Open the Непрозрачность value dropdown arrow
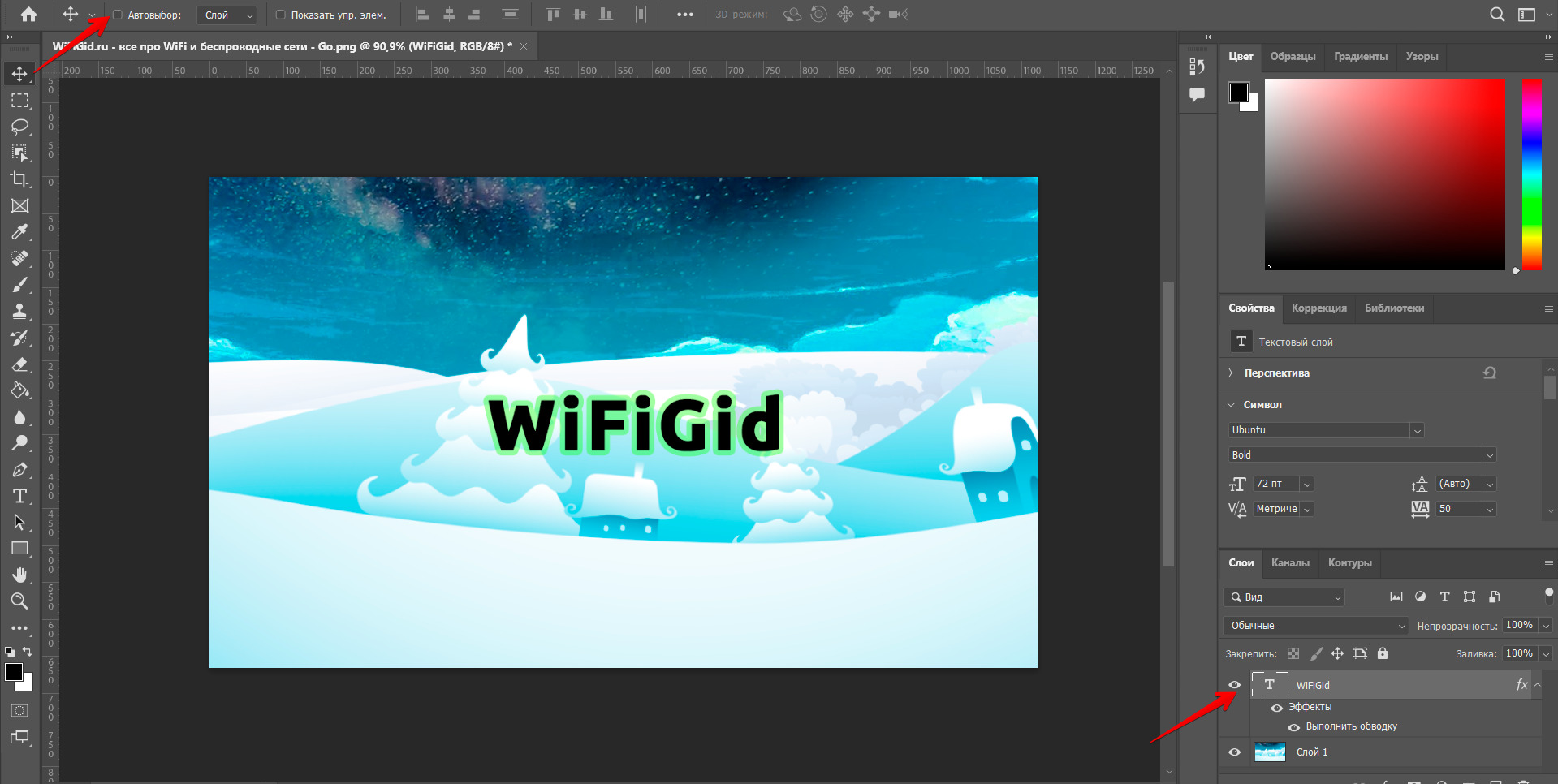The width and height of the screenshot is (1558, 784). [1546, 626]
